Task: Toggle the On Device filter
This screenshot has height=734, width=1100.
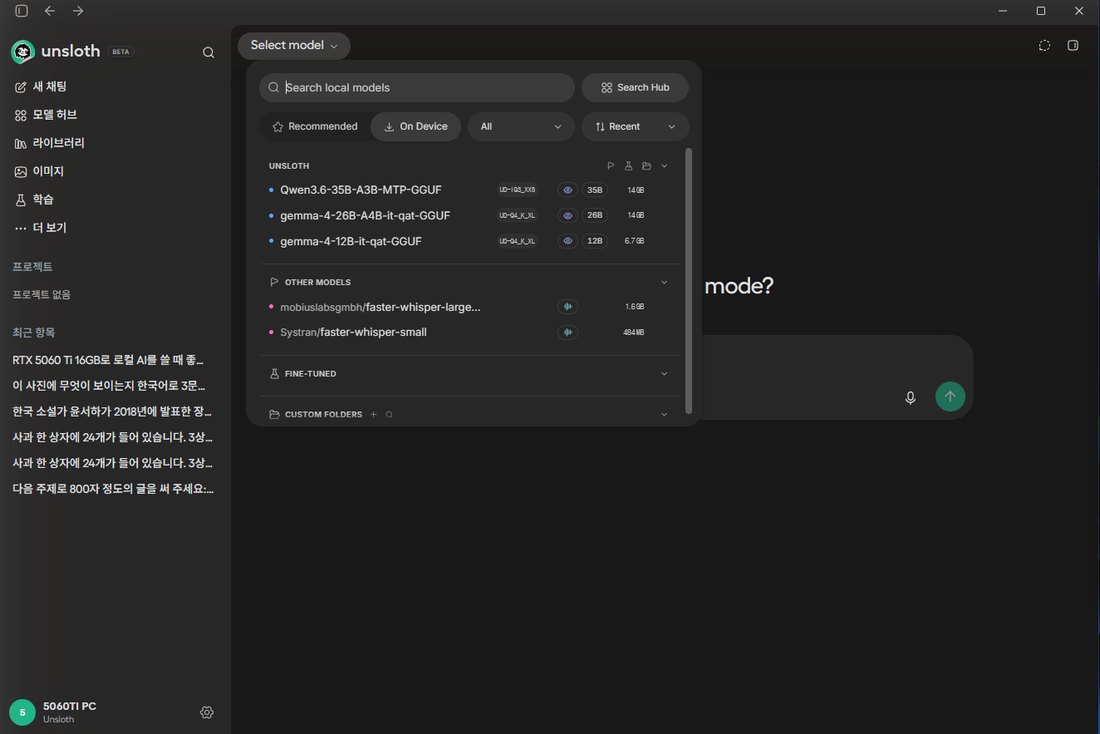Action: tap(416, 126)
